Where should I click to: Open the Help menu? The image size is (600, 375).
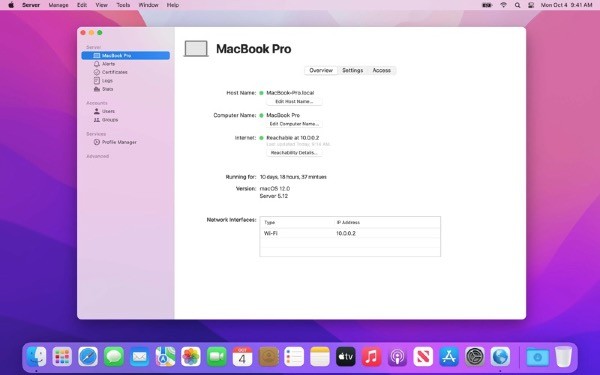coord(173,5)
